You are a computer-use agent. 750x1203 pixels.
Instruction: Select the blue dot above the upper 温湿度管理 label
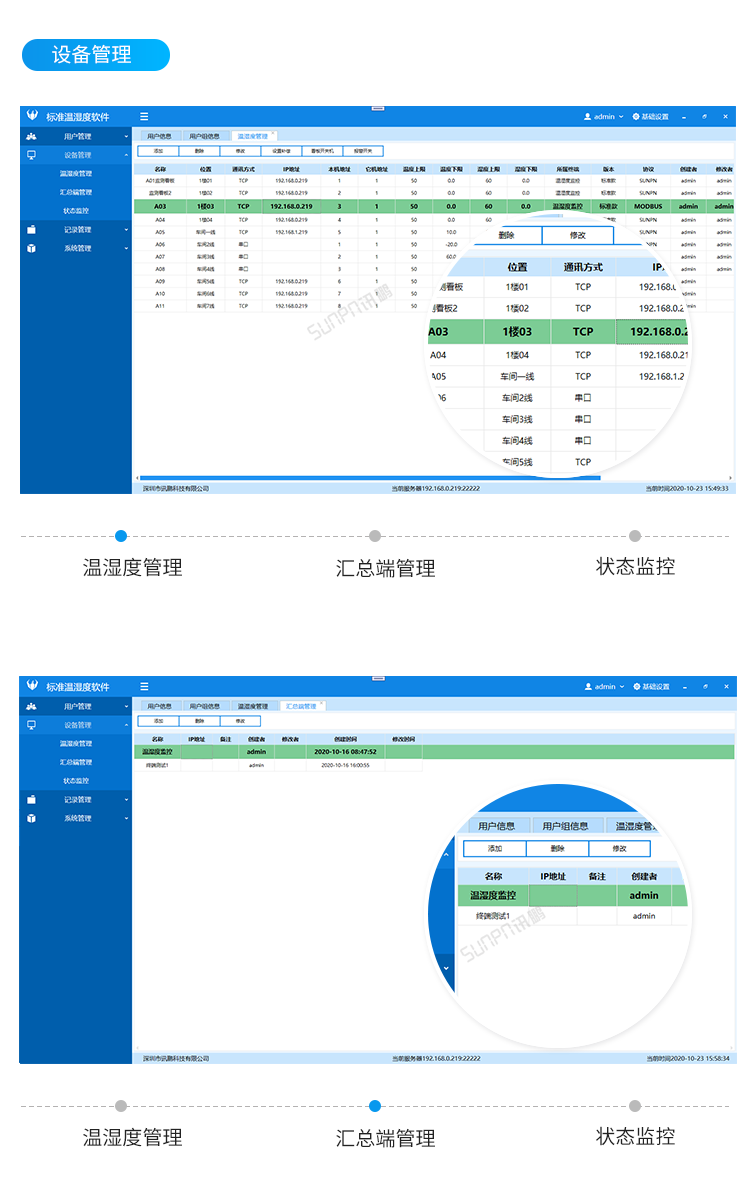(x=121, y=536)
